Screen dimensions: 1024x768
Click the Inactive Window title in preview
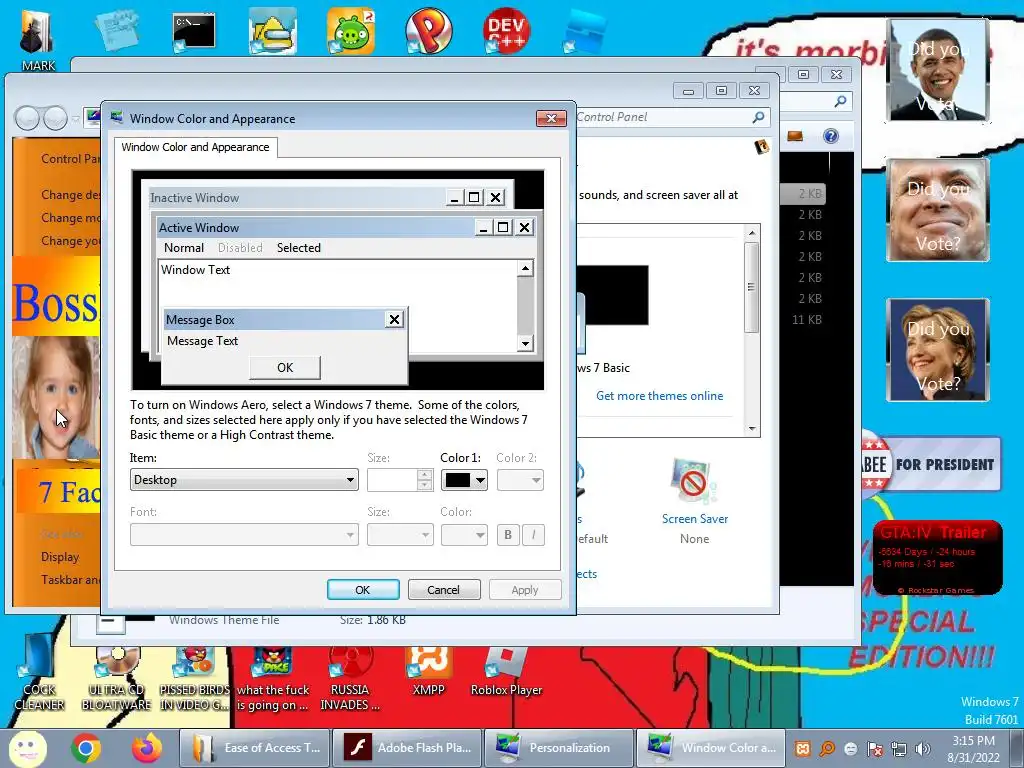[x=194, y=198]
